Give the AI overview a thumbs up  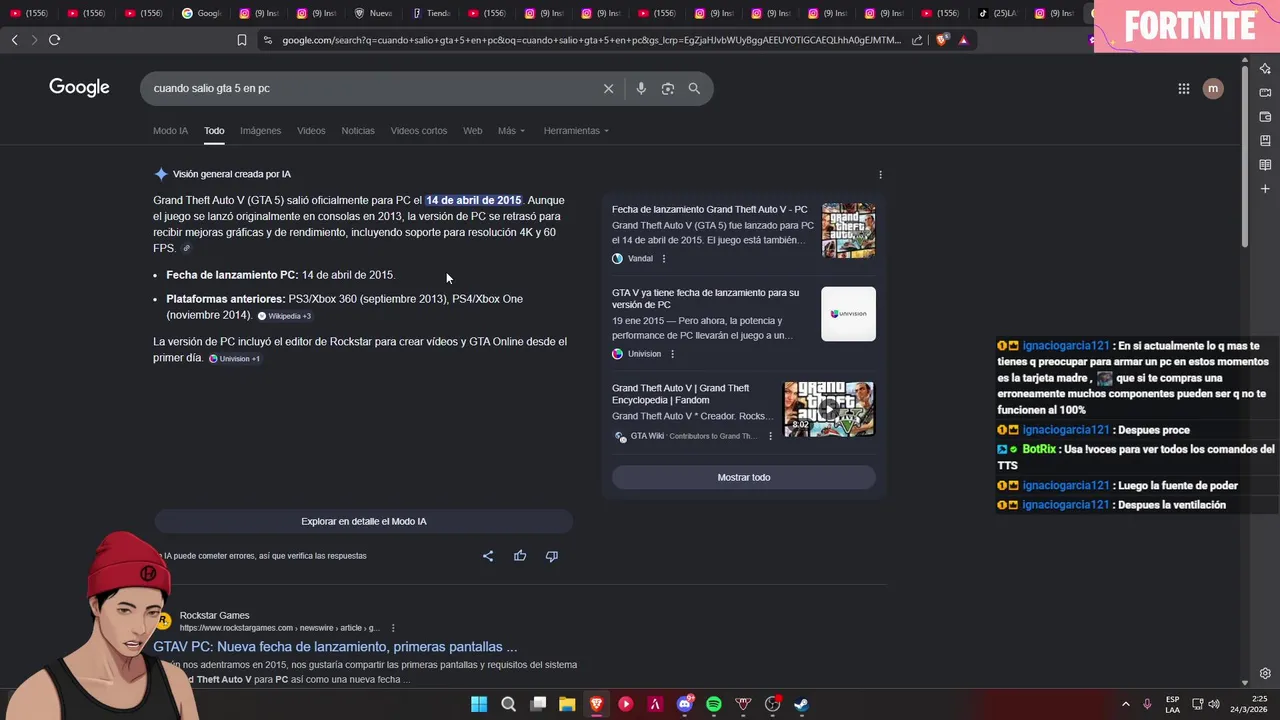coord(520,556)
